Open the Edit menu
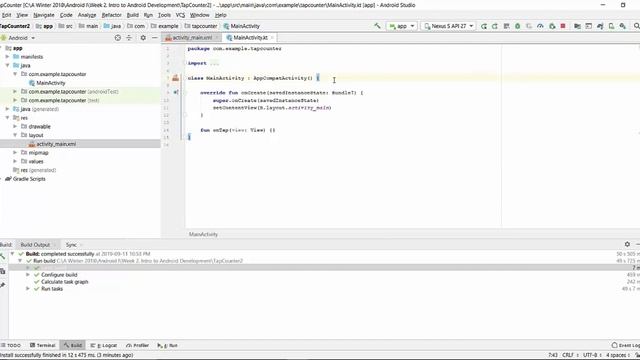The image size is (640, 360). coord(6,15)
